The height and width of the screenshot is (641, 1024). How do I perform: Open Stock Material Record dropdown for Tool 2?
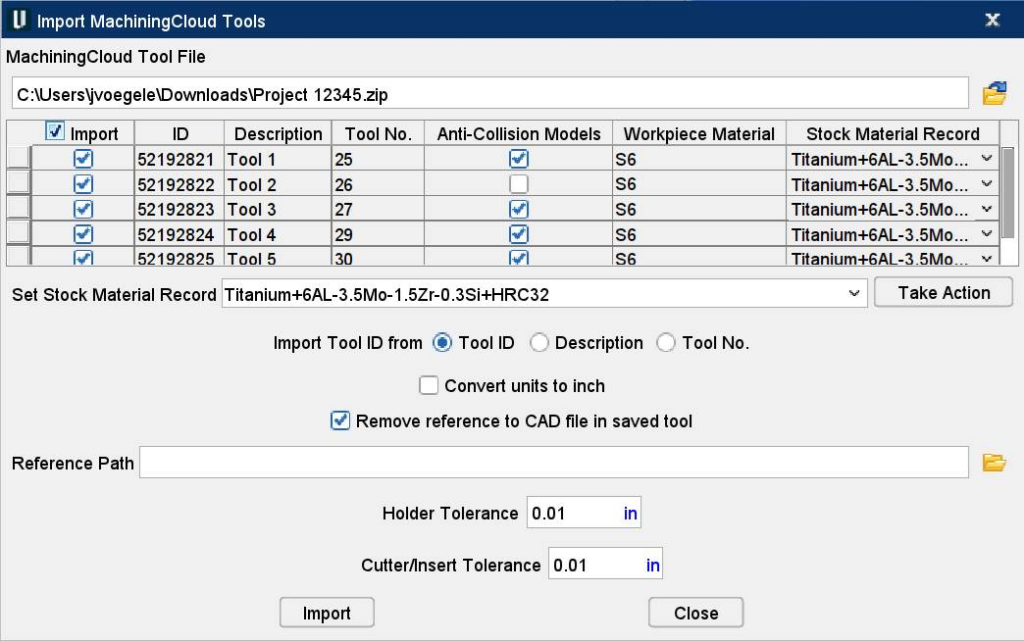click(x=987, y=184)
